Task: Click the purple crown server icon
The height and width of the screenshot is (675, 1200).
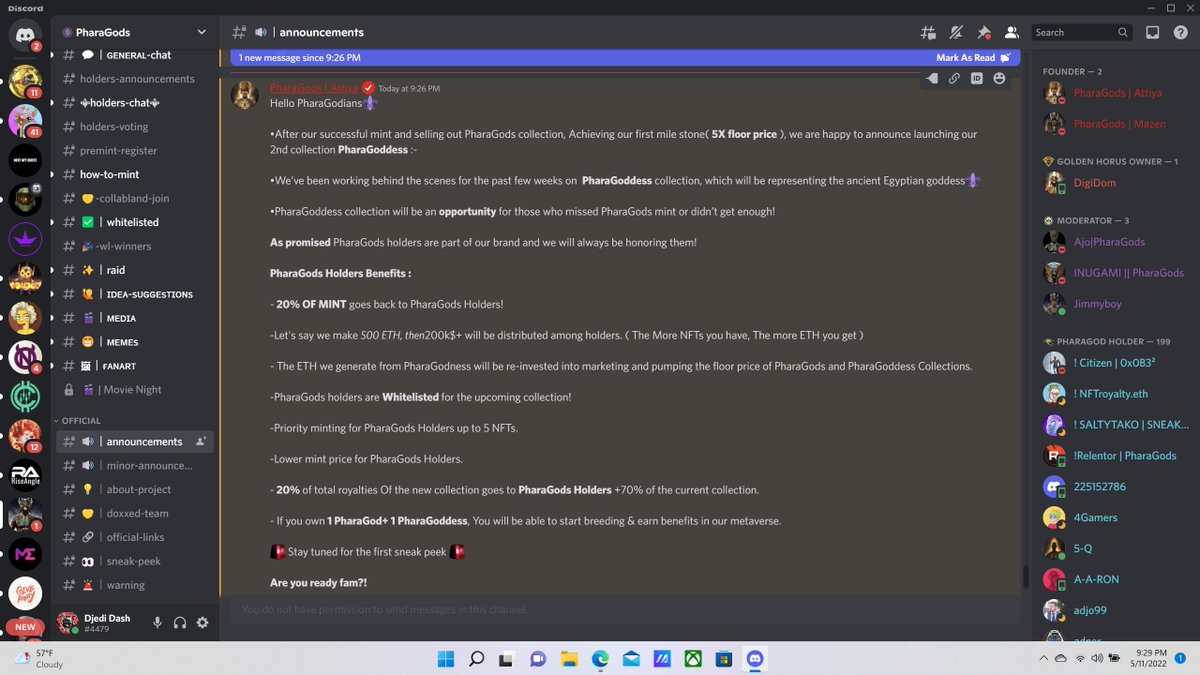Action: tap(25, 239)
